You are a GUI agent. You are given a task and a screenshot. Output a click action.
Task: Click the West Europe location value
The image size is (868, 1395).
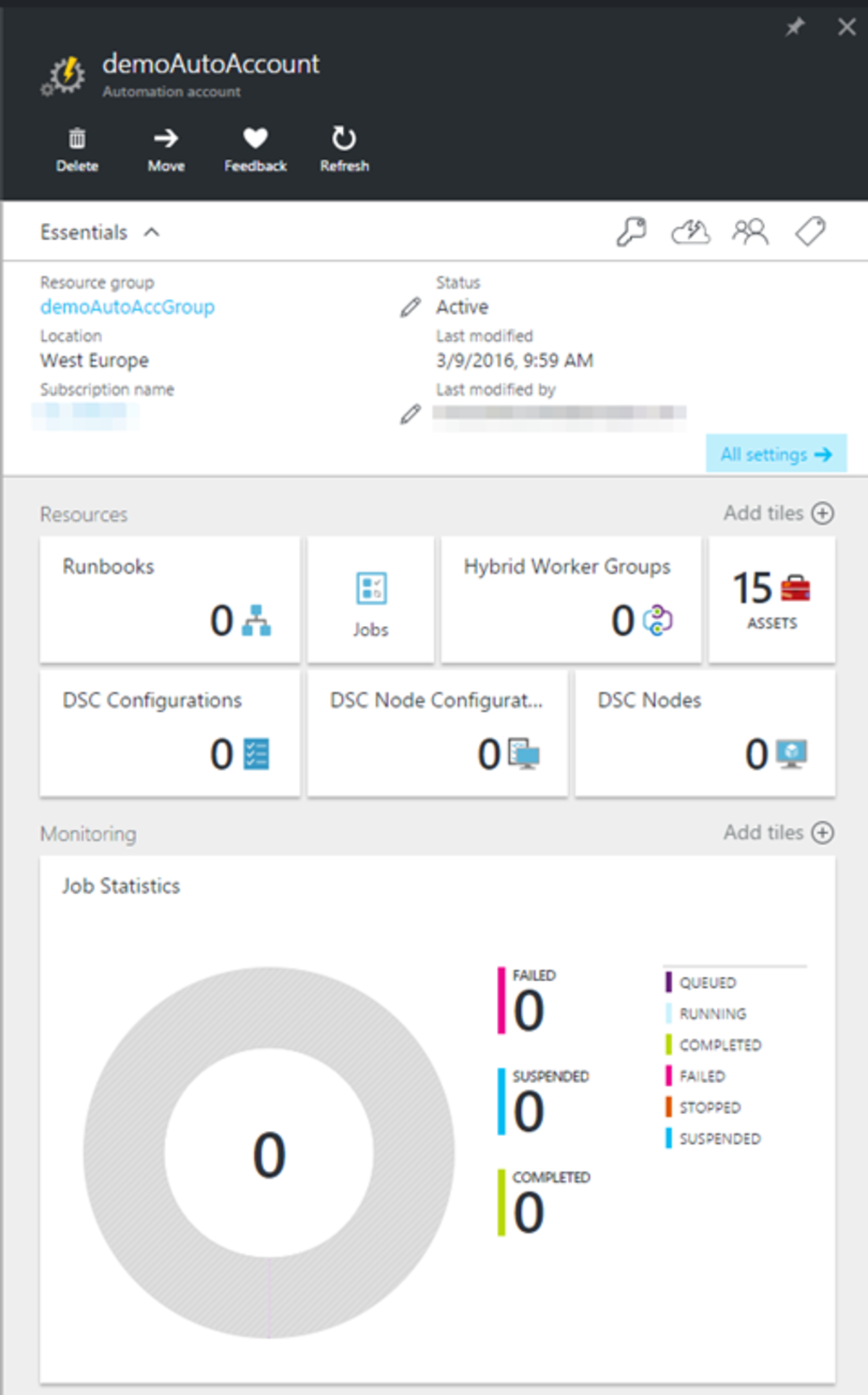click(95, 360)
